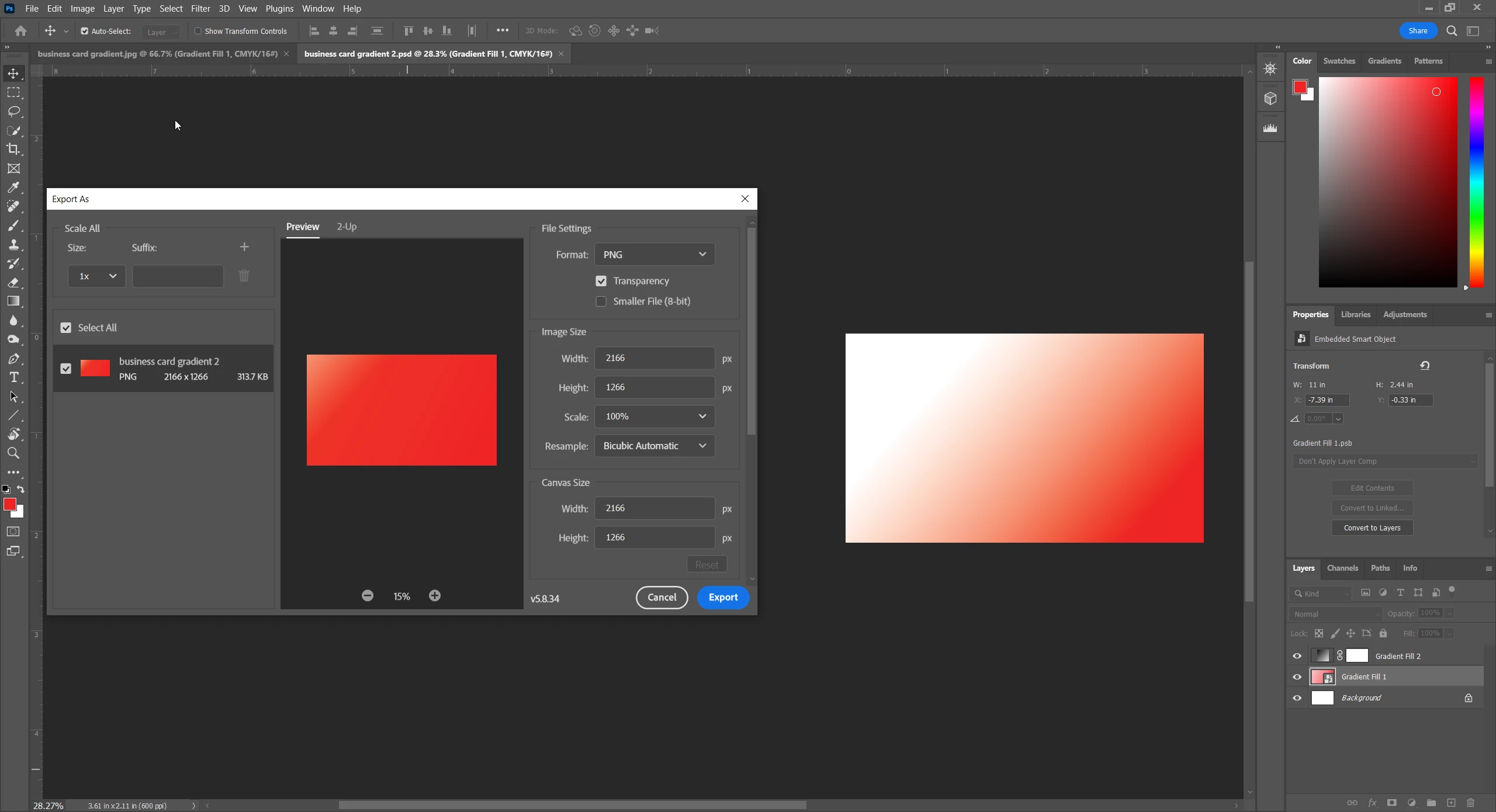Click the zoom in preview plus icon
1496x812 pixels.
(x=435, y=596)
